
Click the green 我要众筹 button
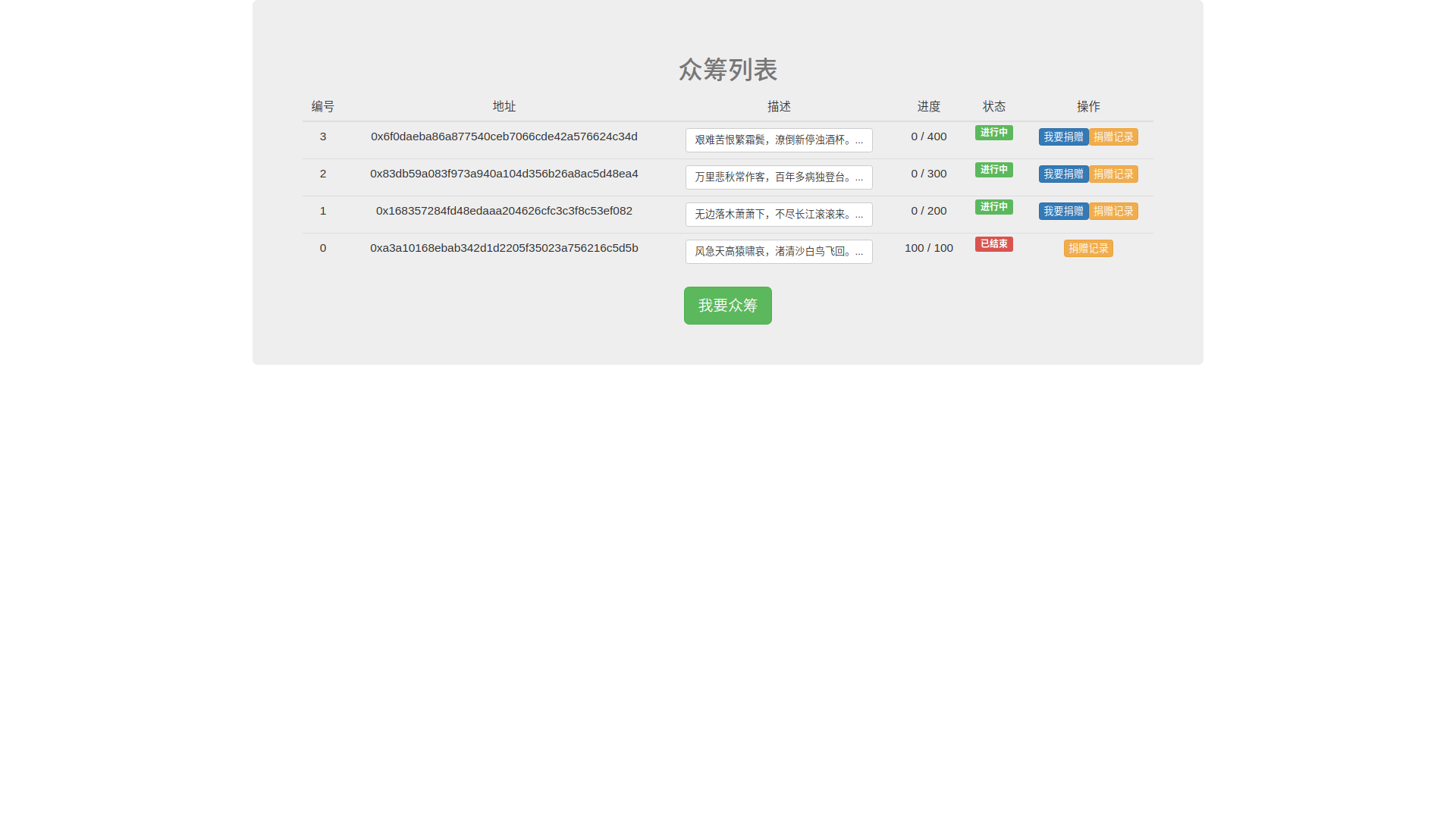point(727,306)
